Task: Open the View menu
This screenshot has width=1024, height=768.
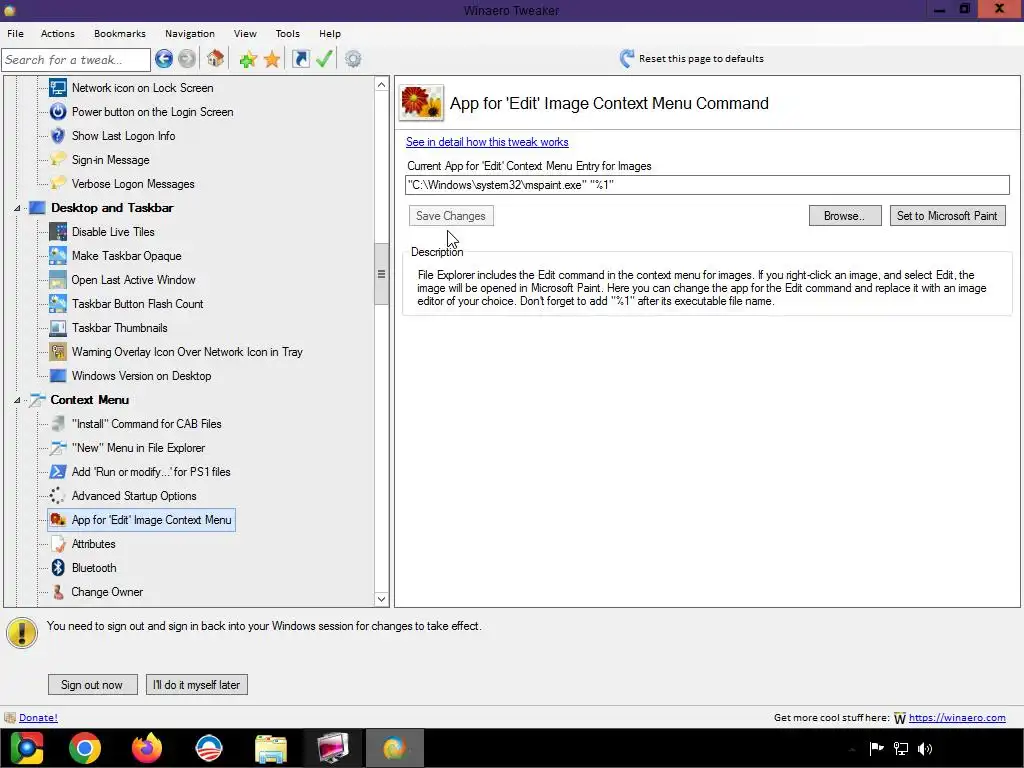Action: 245,33
